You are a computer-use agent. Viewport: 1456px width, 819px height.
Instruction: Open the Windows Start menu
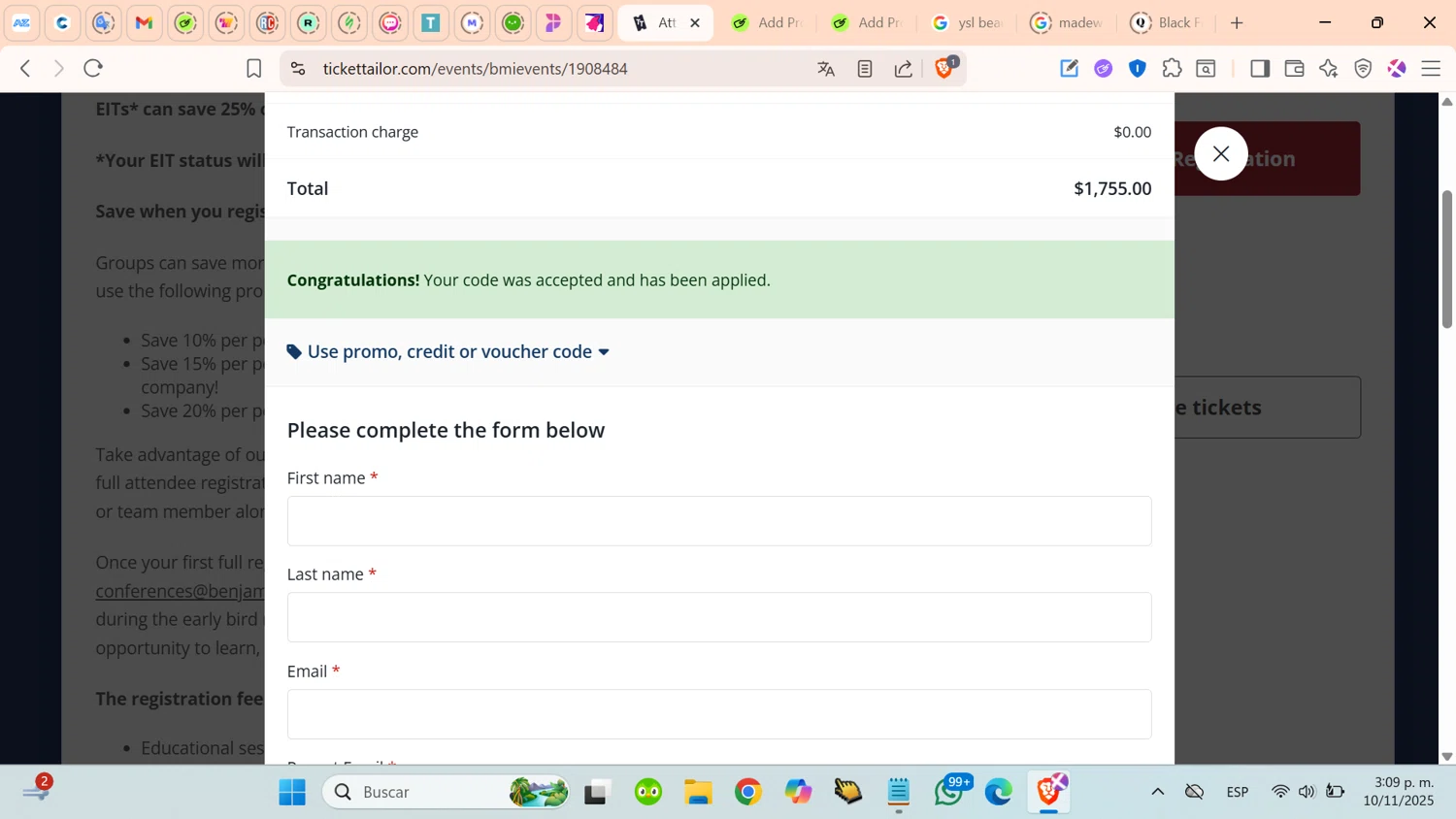click(292, 792)
